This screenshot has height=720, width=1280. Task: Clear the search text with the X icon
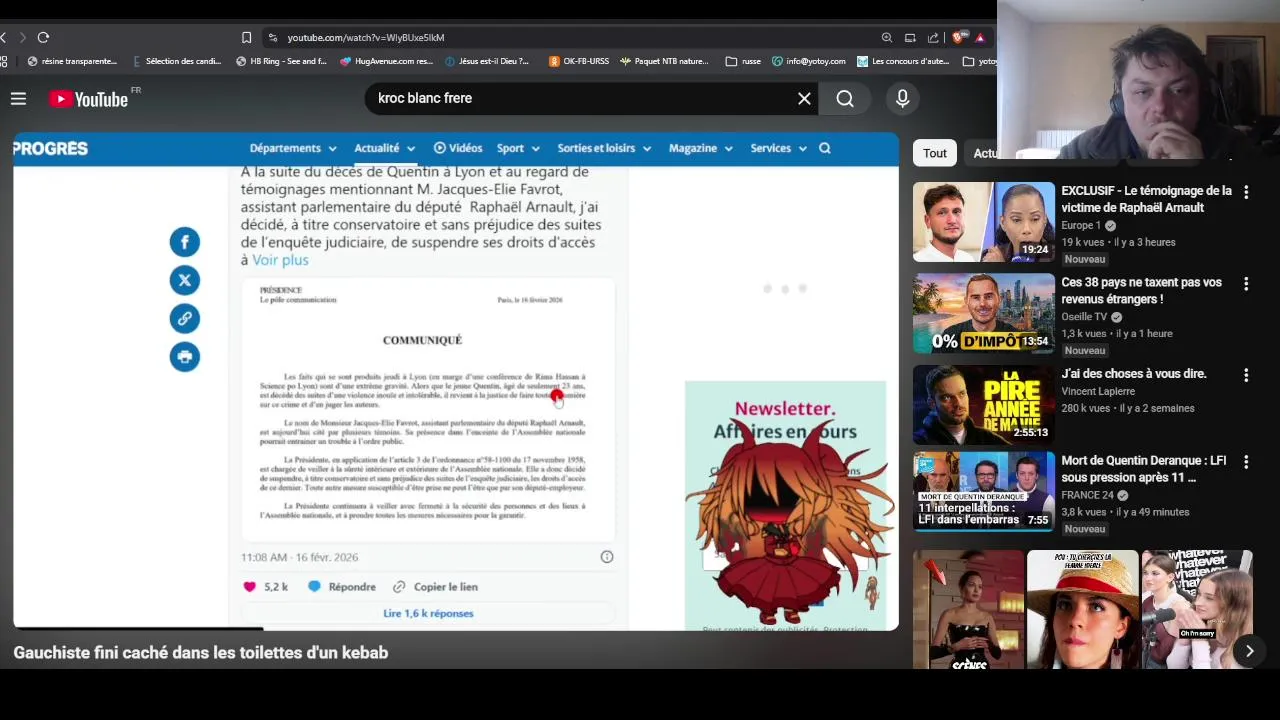804,98
